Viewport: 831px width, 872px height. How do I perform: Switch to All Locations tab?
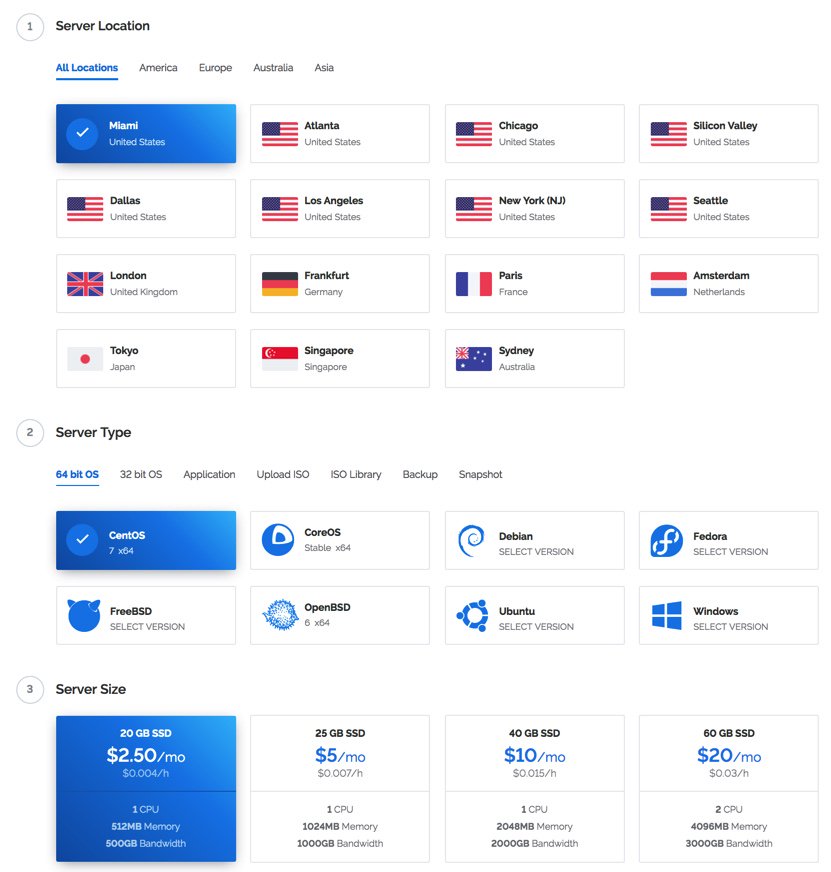pos(87,68)
